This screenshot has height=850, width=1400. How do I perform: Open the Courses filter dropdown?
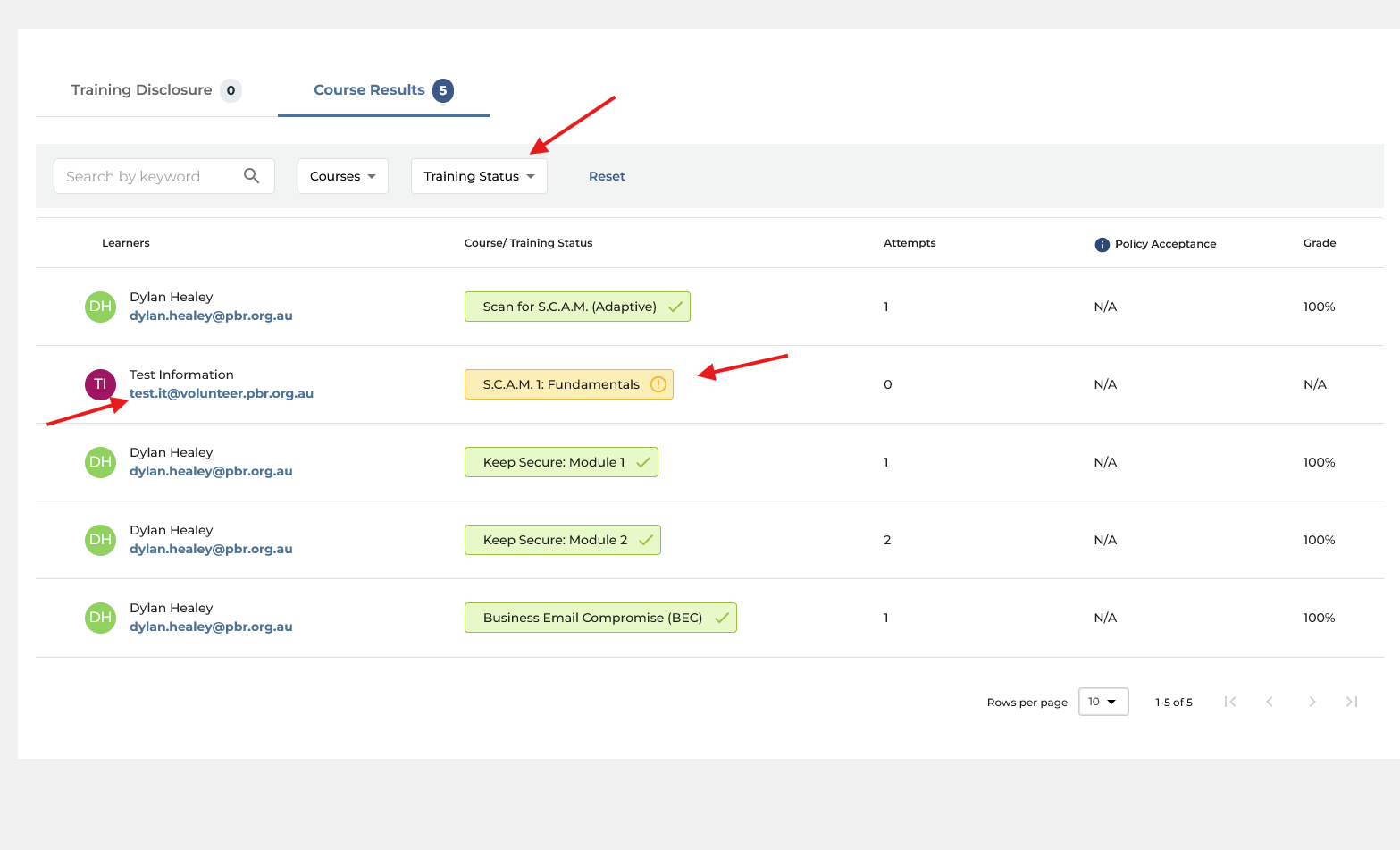coord(343,176)
